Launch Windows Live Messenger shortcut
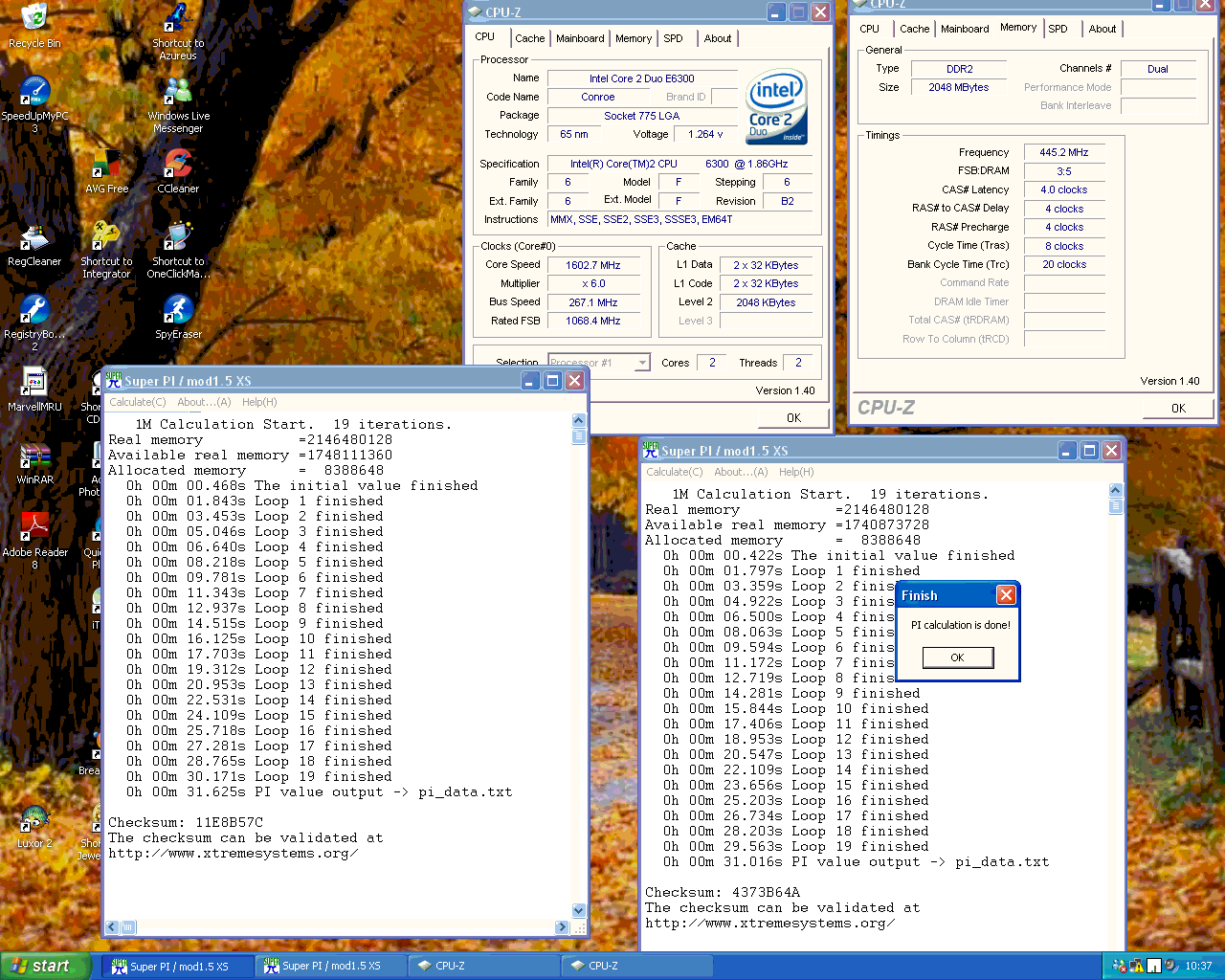 (178, 93)
